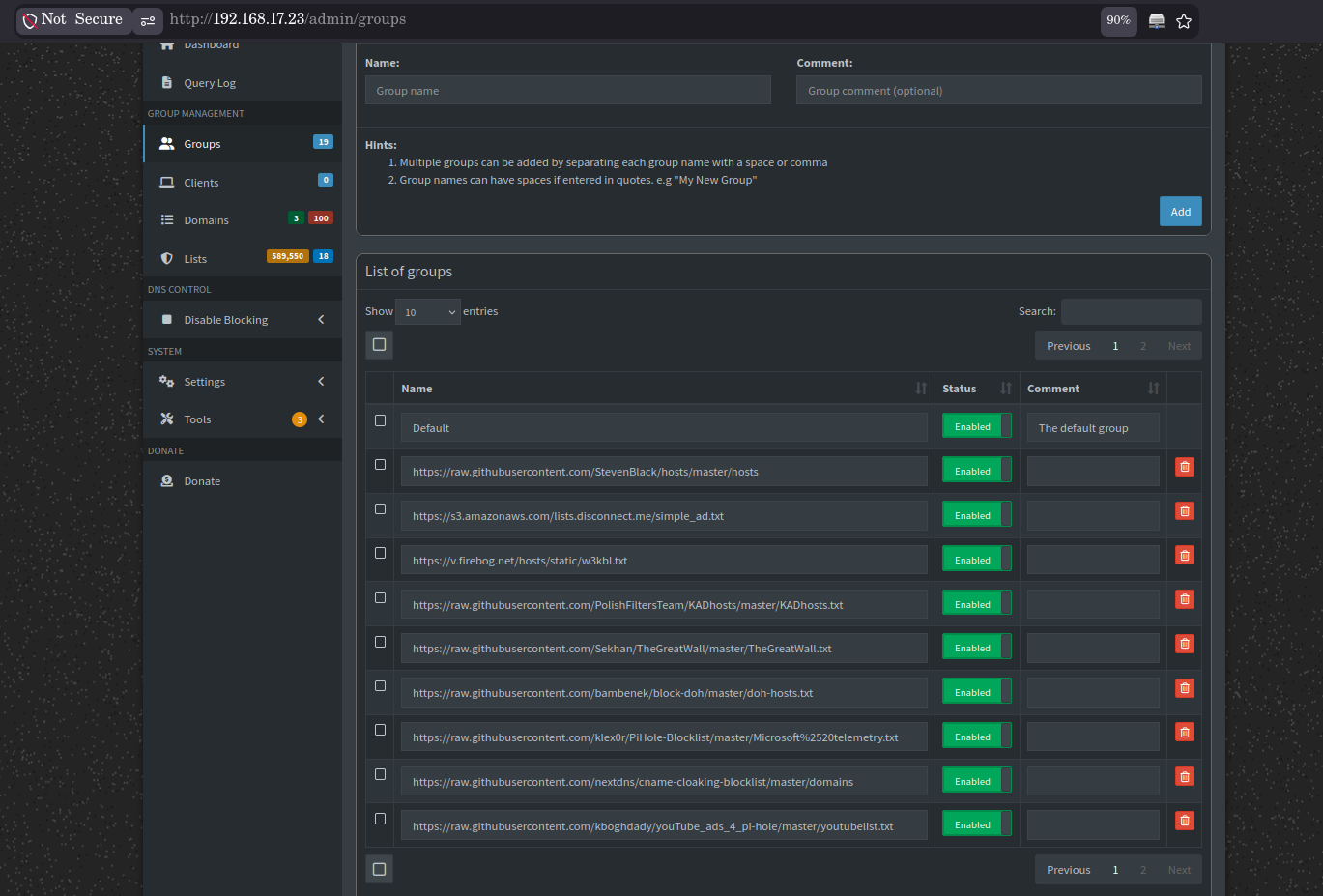Delete the StevenBlack hosts group

tap(1184, 467)
